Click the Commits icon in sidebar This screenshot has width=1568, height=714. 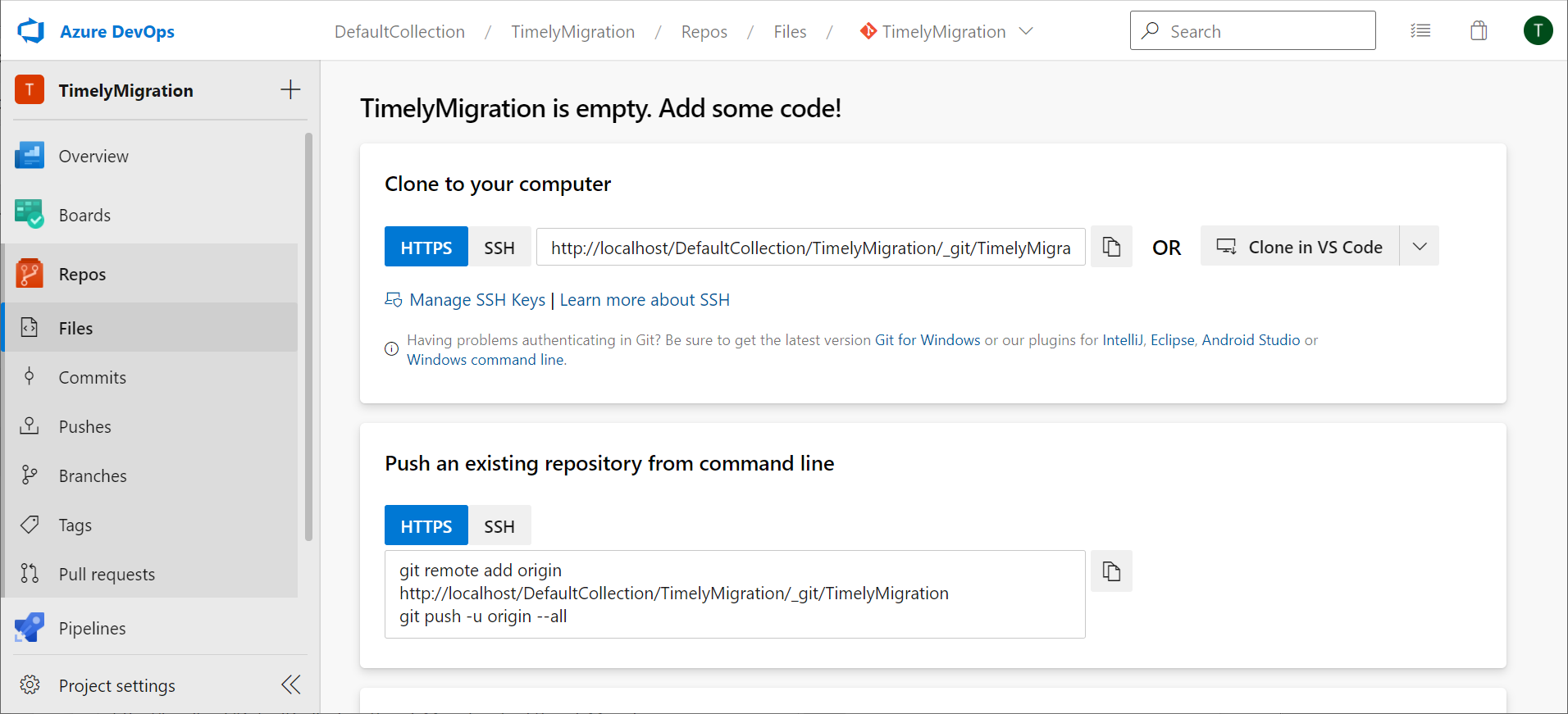[30, 376]
